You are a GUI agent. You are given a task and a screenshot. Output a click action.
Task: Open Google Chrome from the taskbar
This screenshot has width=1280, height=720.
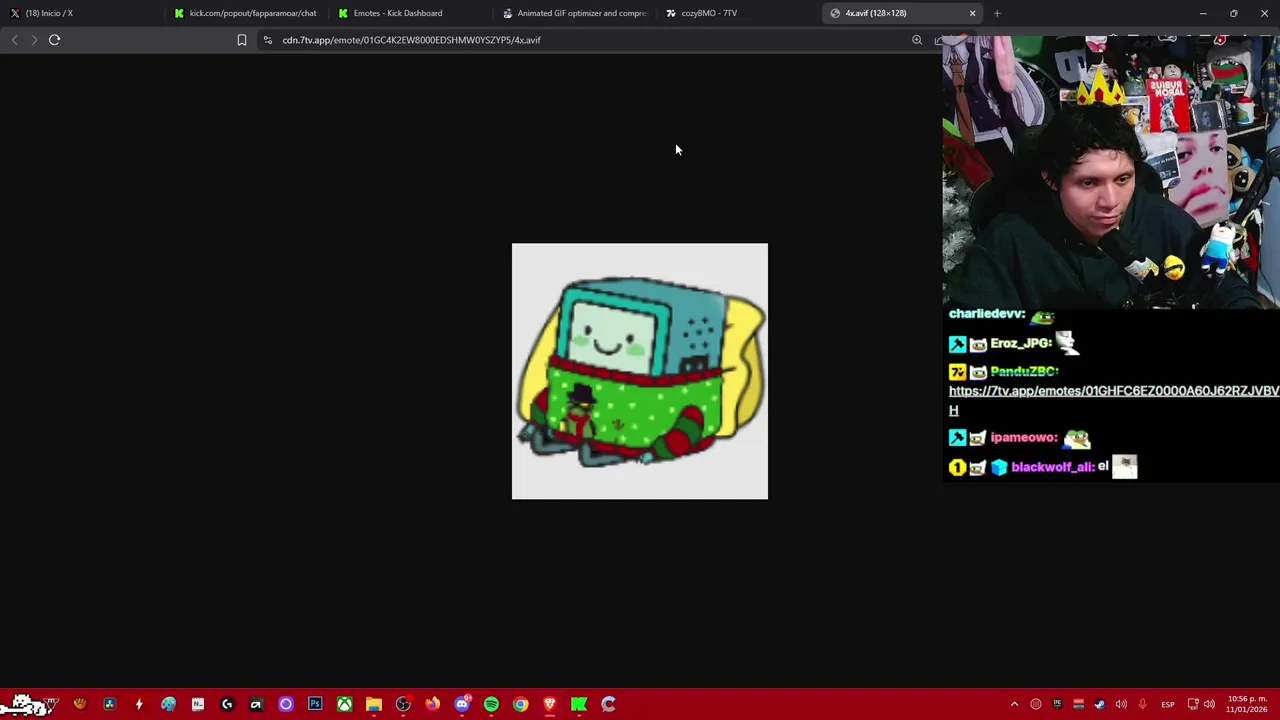tap(520, 704)
